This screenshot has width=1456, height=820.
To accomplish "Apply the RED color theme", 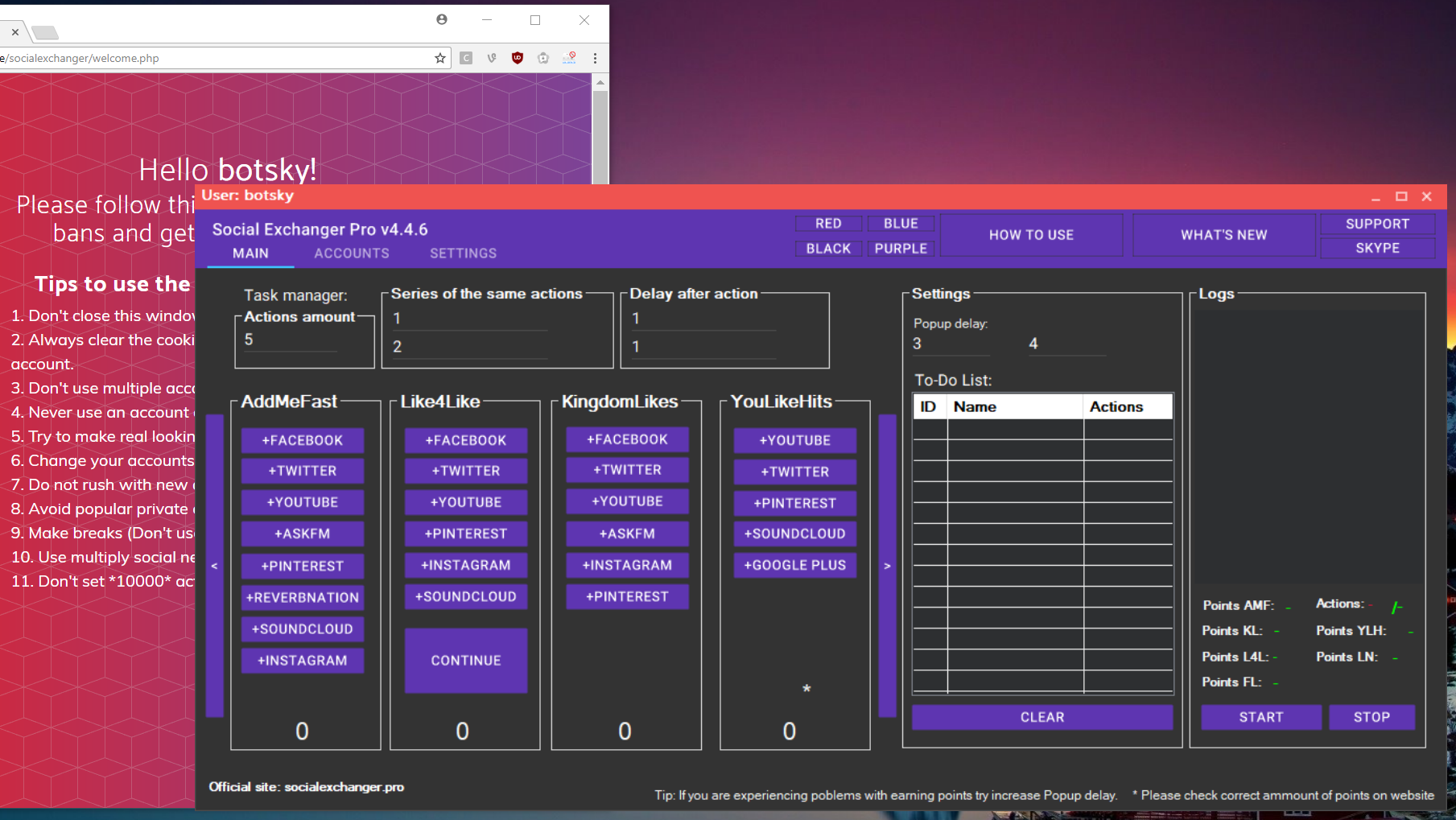I will pos(828,224).
